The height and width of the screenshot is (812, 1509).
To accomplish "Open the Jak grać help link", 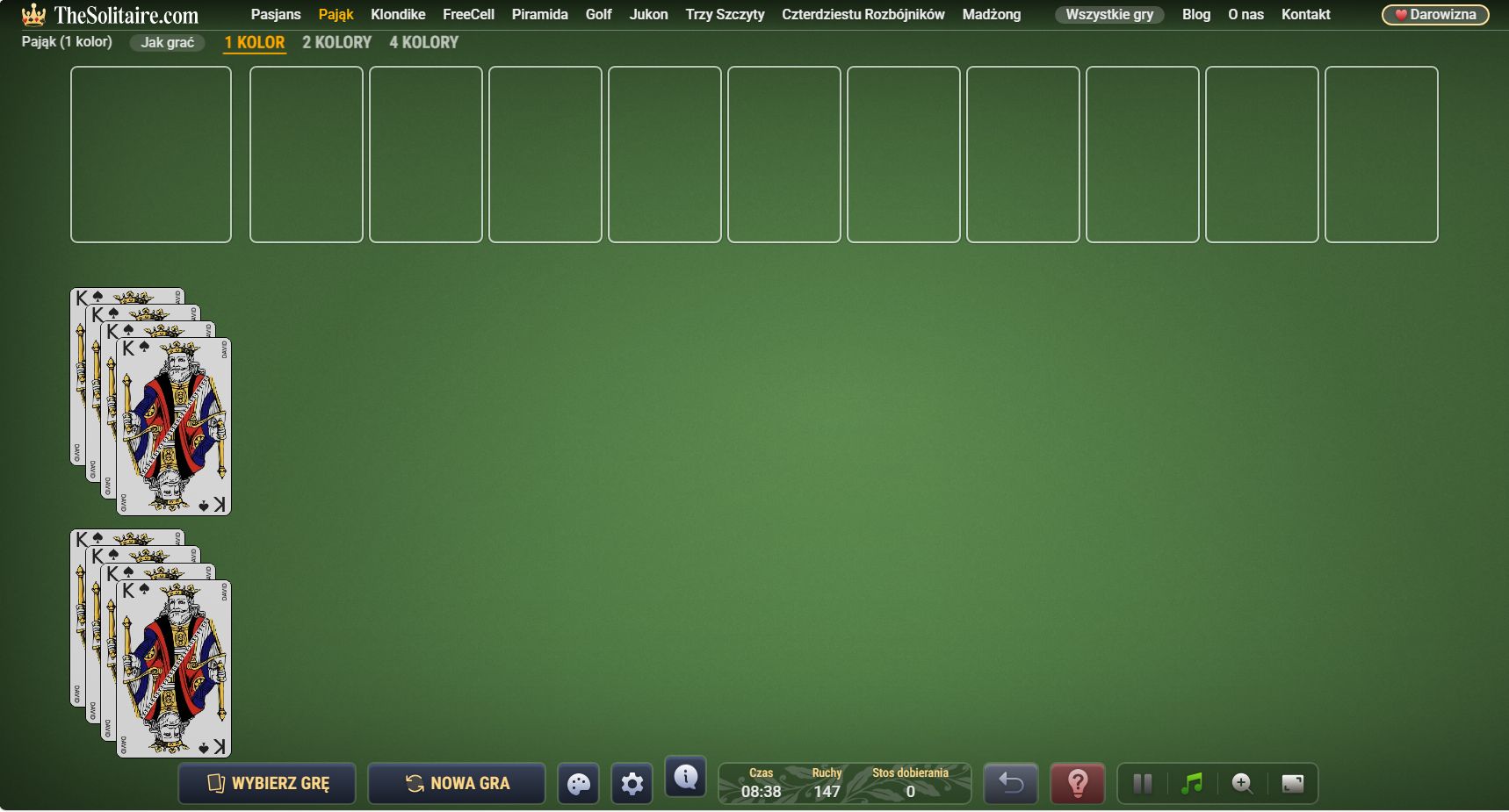I will pyautogui.click(x=167, y=42).
